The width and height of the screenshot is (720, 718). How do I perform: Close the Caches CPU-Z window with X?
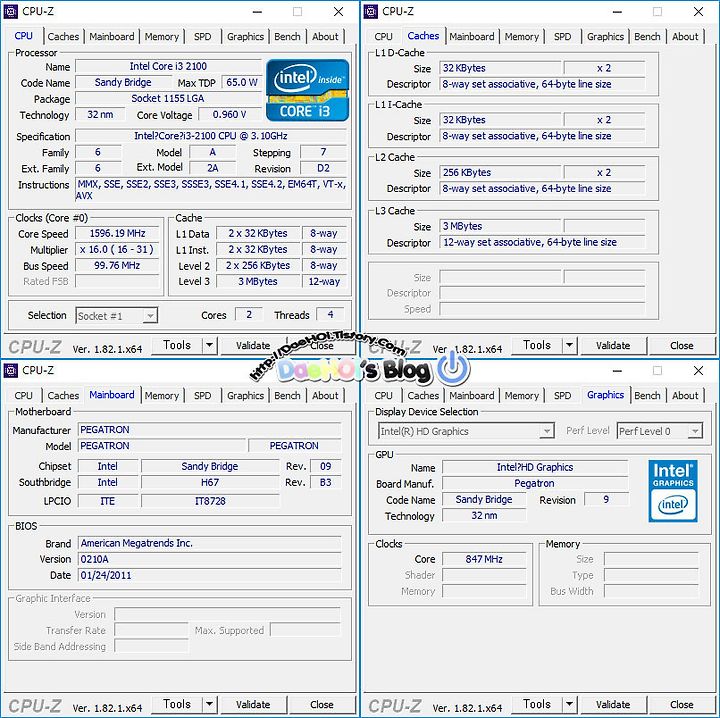[x=698, y=11]
